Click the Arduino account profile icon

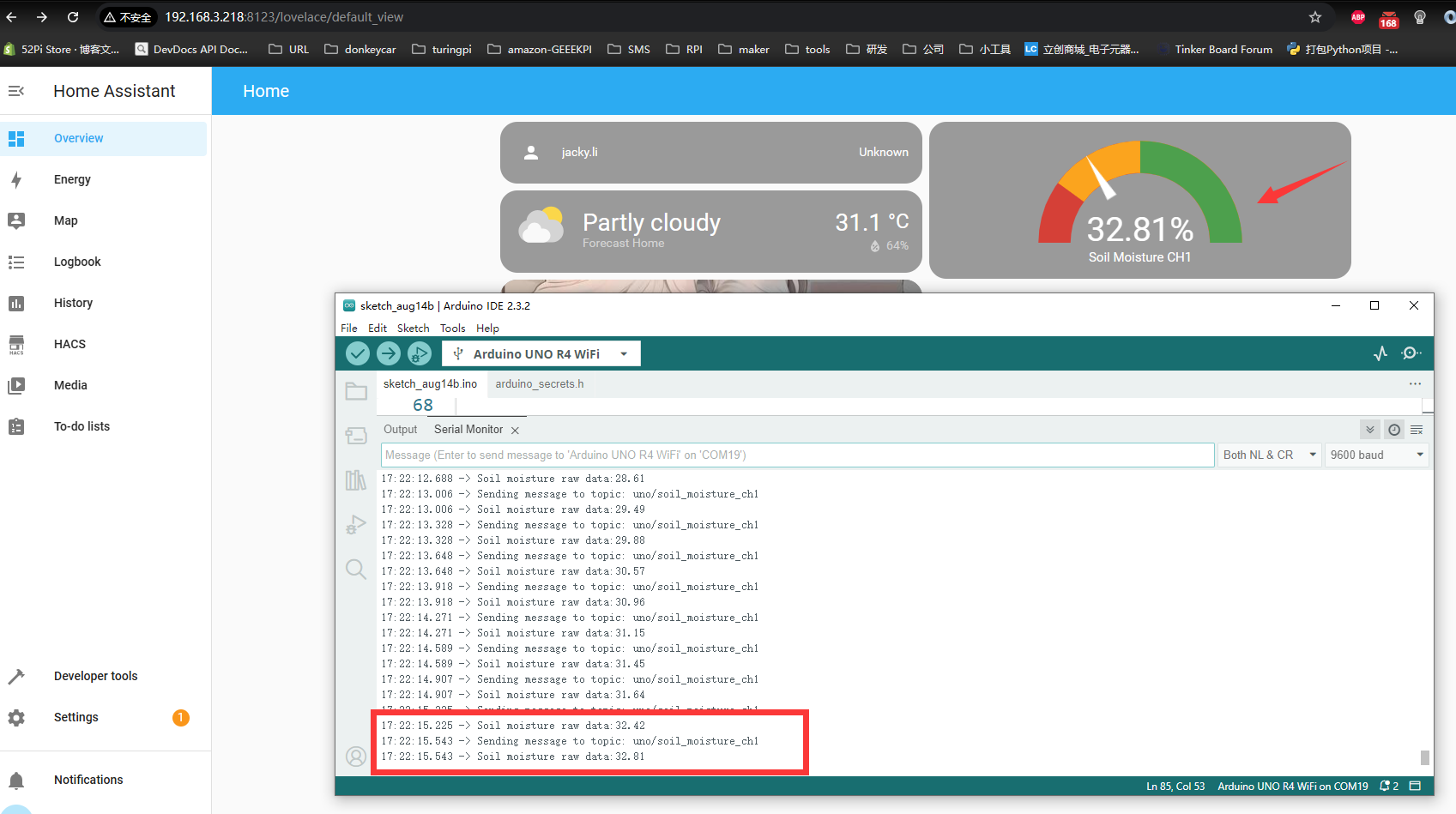[x=356, y=757]
